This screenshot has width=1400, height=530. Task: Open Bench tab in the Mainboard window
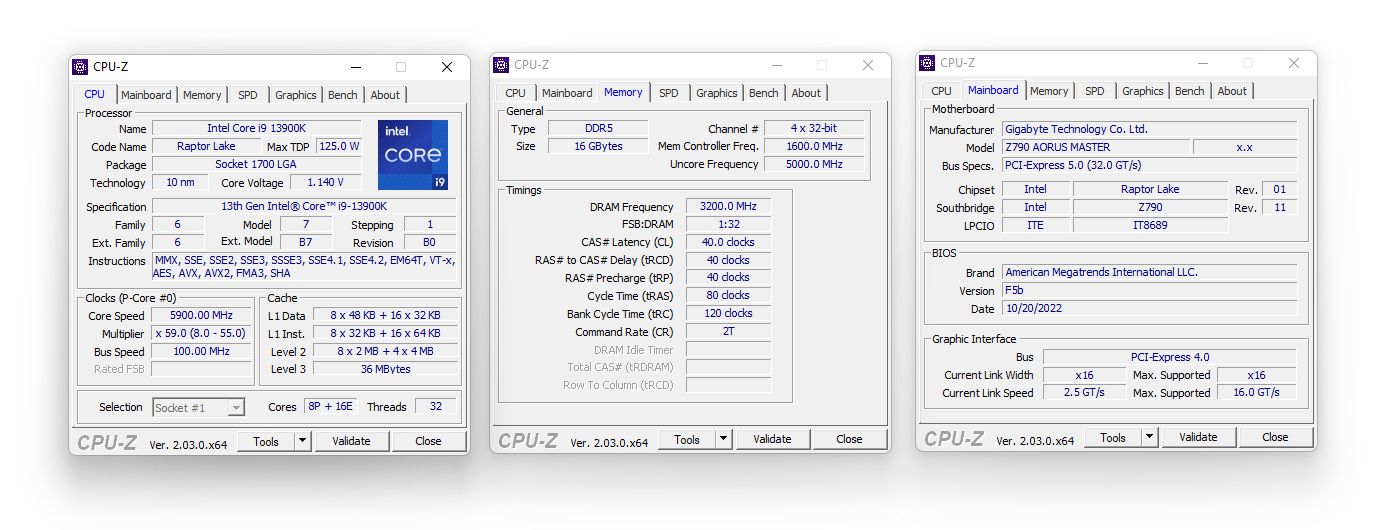click(1190, 91)
